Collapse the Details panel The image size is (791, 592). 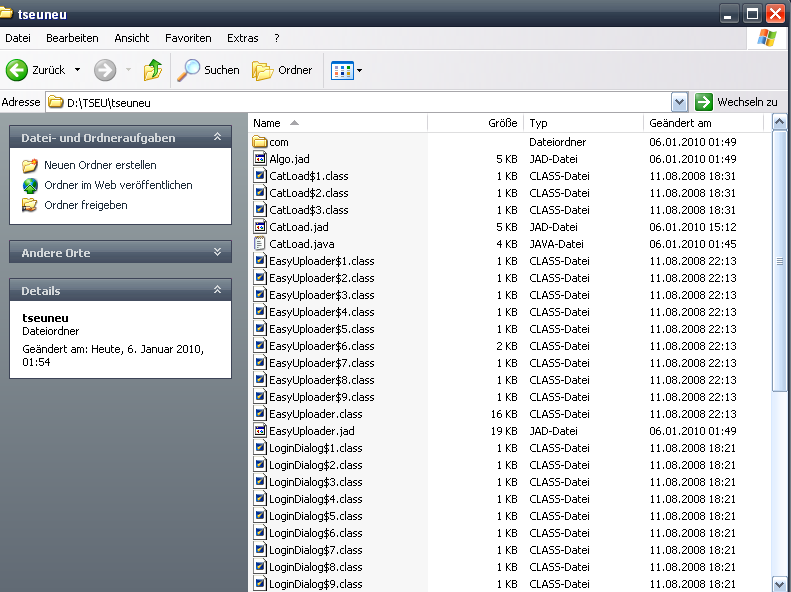click(217, 290)
